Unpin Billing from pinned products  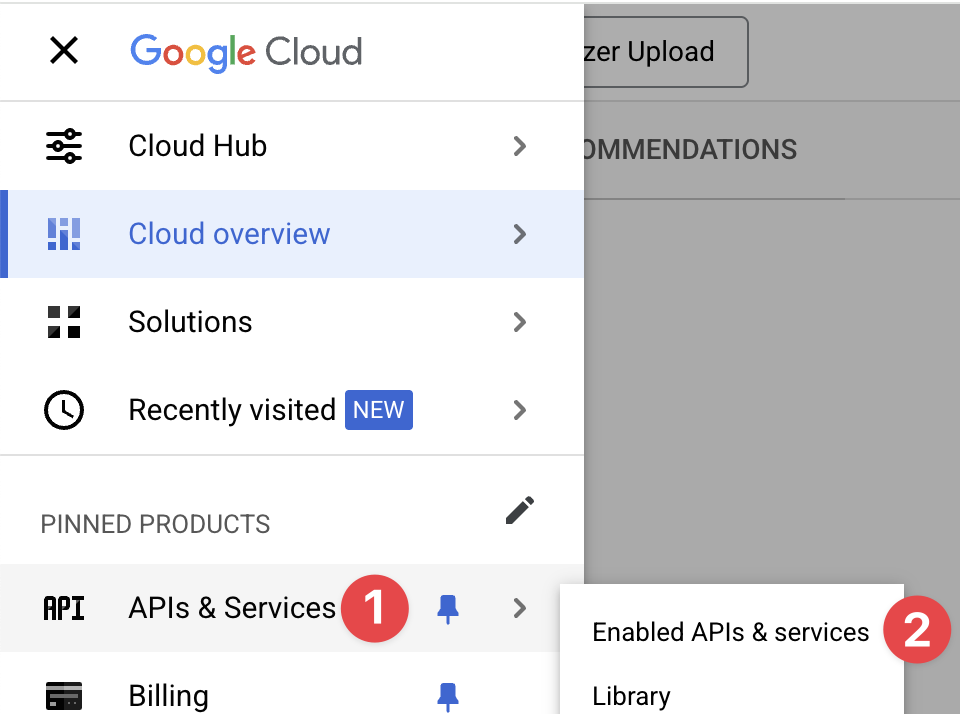[x=449, y=695]
